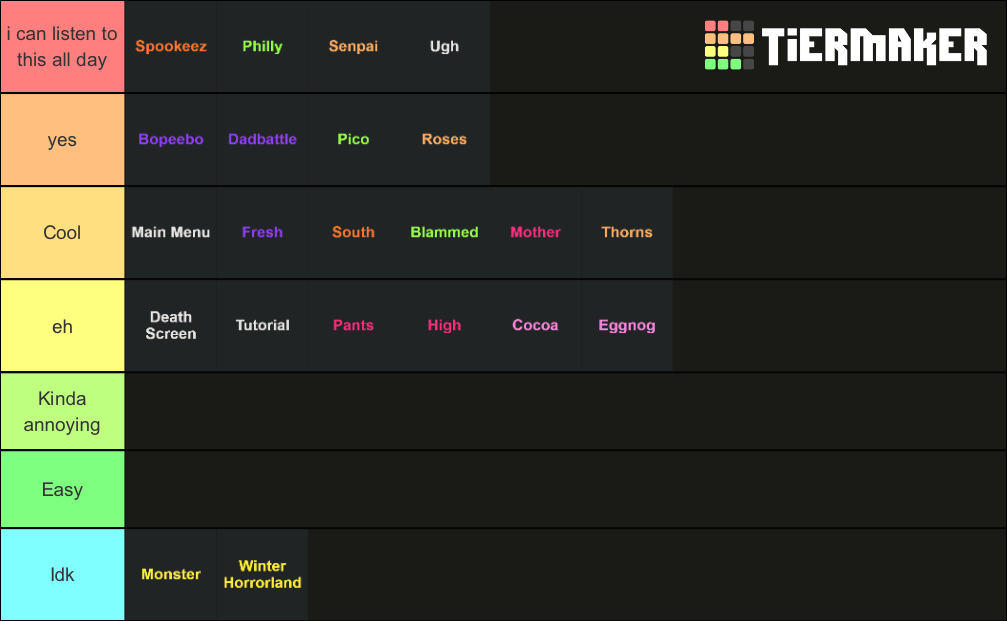The height and width of the screenshot is (621, 1007).
Task: Select the Blammed tile in the Cool tier
Action: pyautogui.click(x=444, y=232)
